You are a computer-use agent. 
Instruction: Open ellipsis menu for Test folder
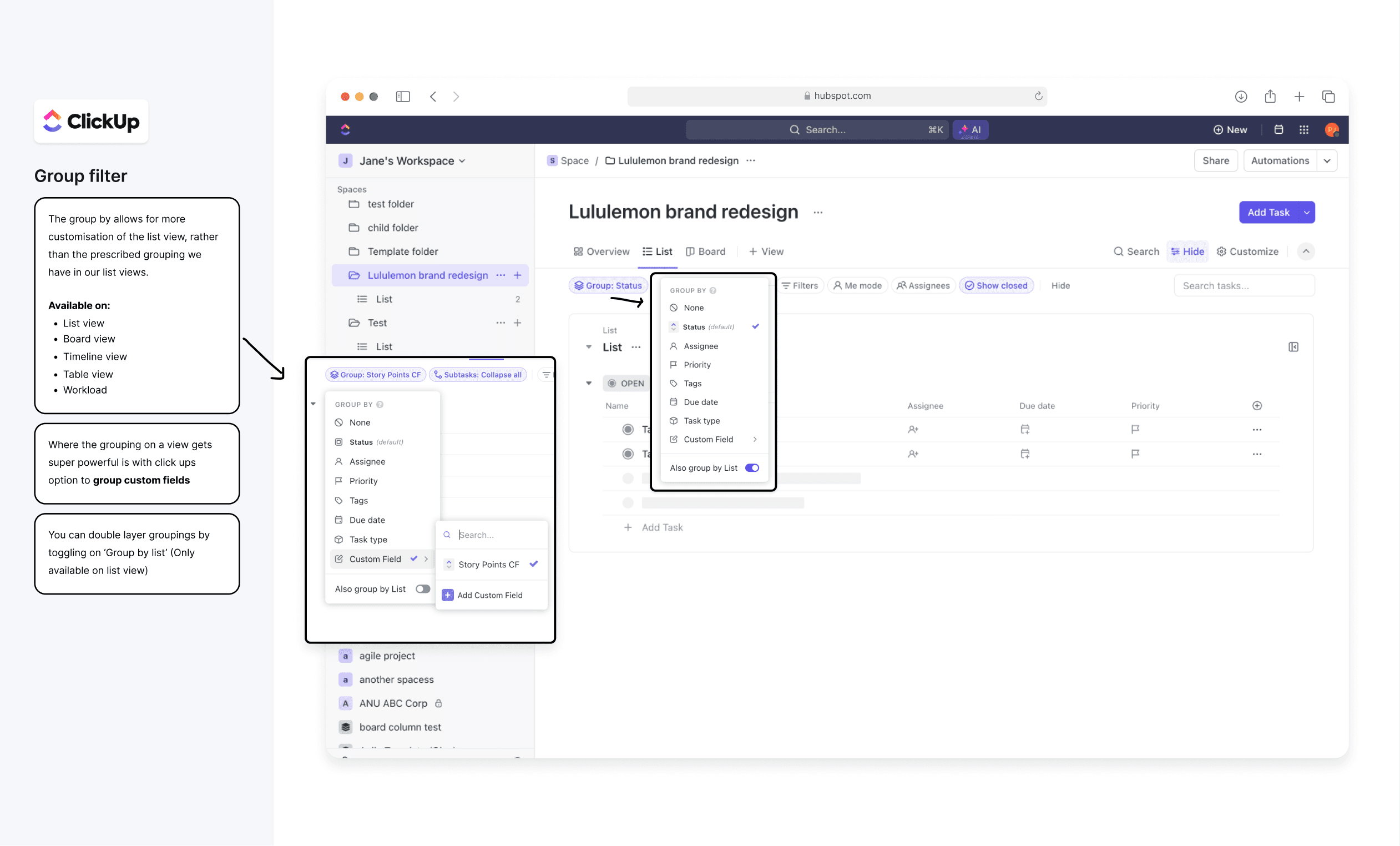point(501,323)
